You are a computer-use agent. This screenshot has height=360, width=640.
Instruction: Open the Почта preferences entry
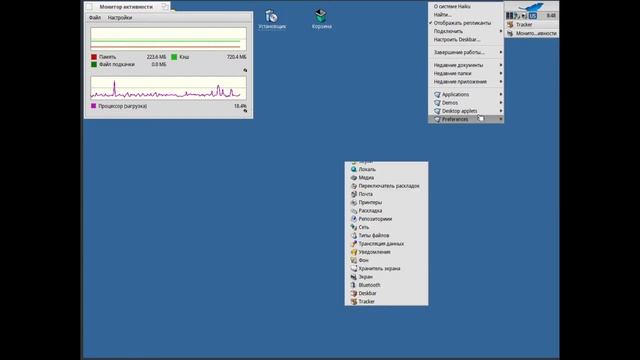click(x=386, y=194)
